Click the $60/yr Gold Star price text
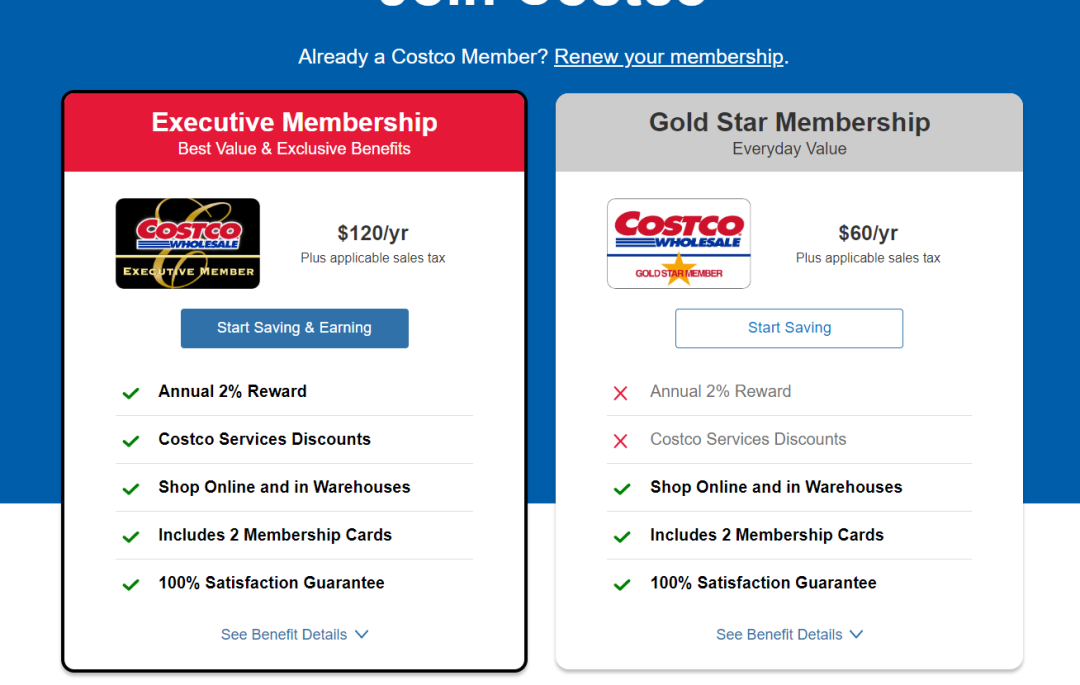1080x685 pixels. click(868, 233)
